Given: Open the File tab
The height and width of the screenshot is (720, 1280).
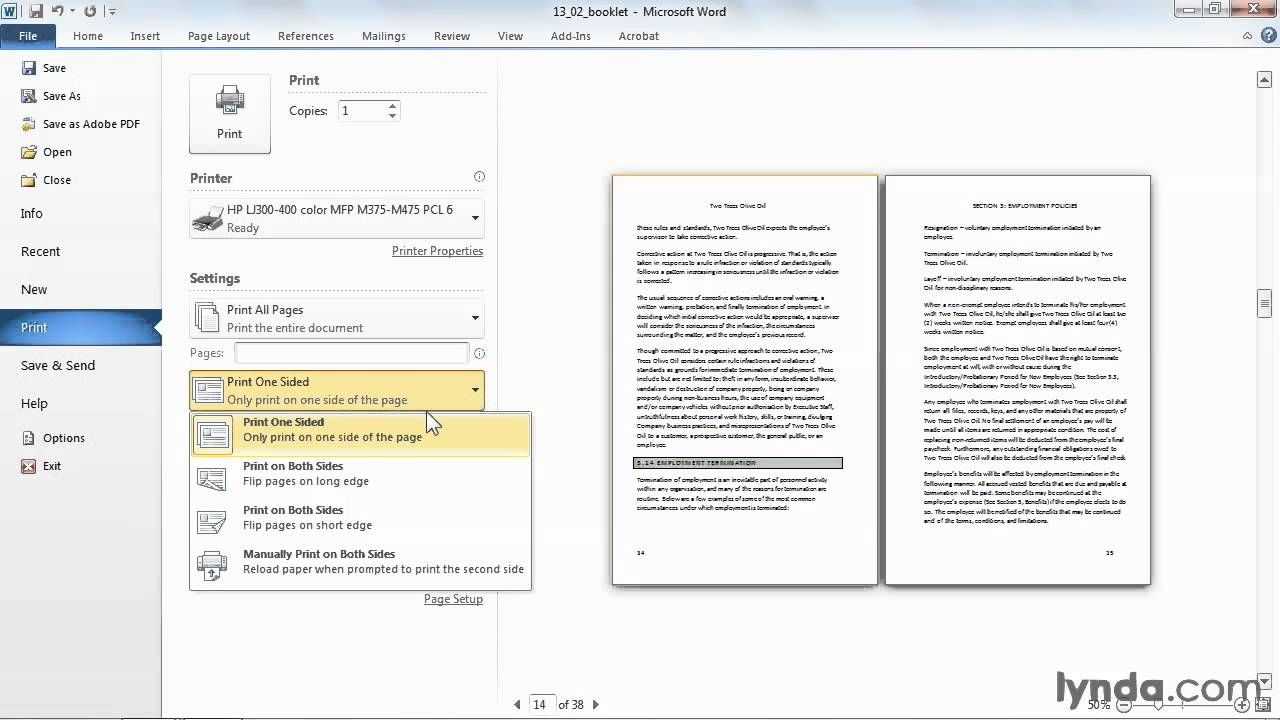Looking at the screenshot, I should 28,36.
